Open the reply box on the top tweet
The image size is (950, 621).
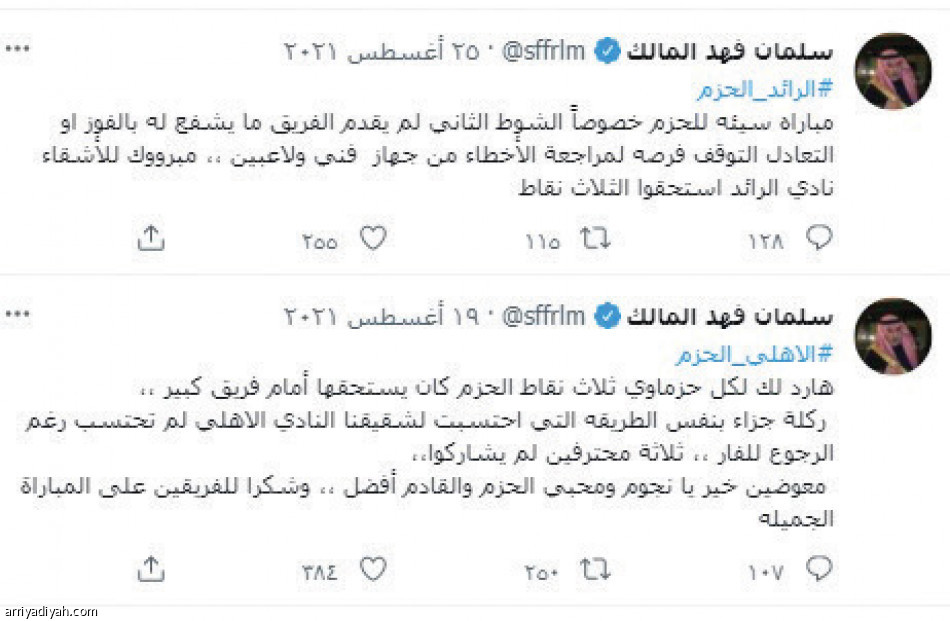(821, 237)
